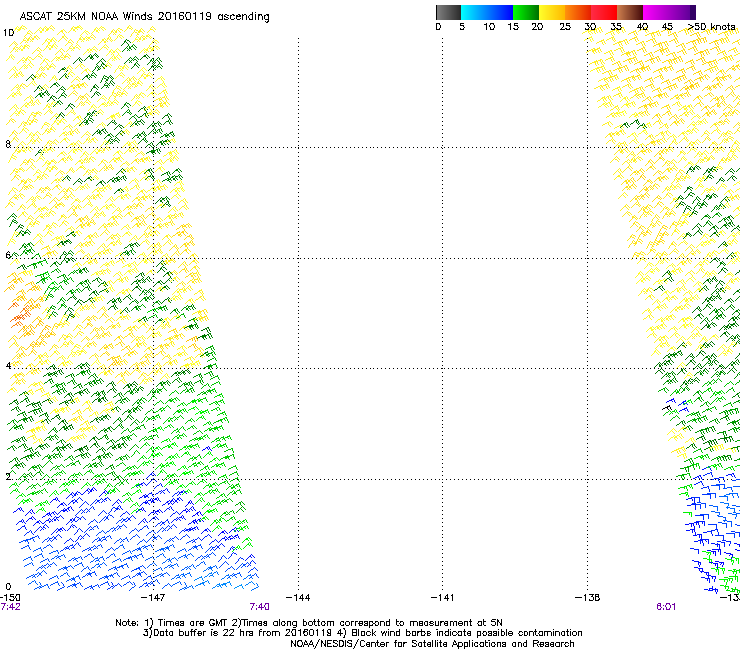Click the purple time stamp '7:42'
Screen dimensions: 740x650
pyautogui.click(x=10, y=607)
